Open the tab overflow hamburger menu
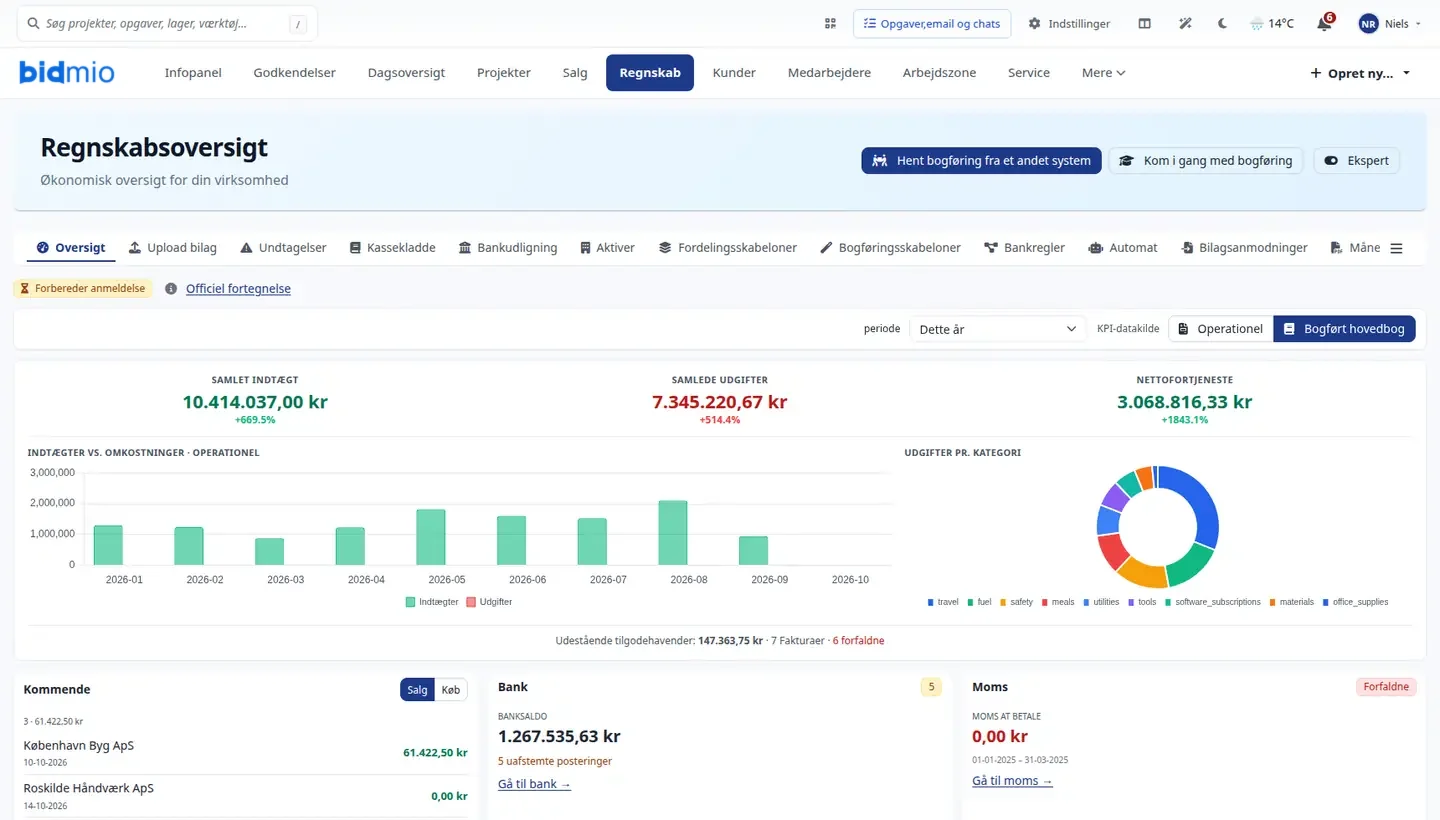 (x=1396, y=248)
